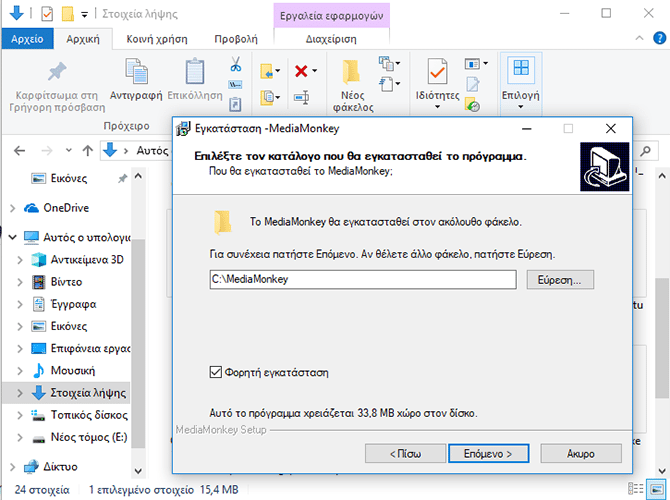Click the < Πίσω button
Screen dimensions: 670x500
405,453
